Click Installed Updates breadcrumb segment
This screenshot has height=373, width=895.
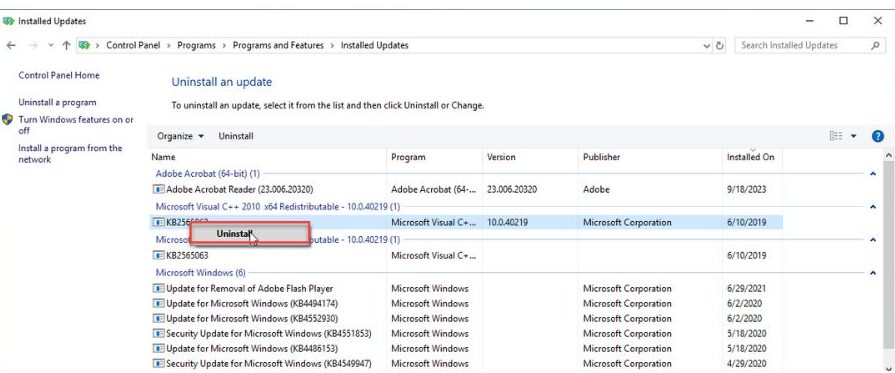click(374, 45)
